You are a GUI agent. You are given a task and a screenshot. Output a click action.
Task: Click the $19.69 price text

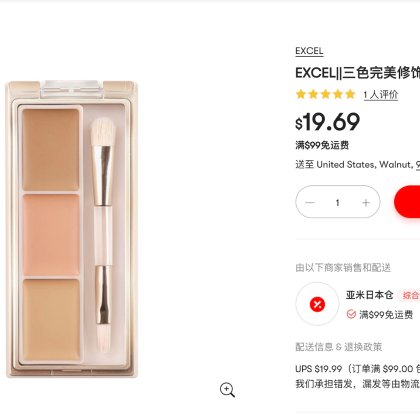[328, 122]
